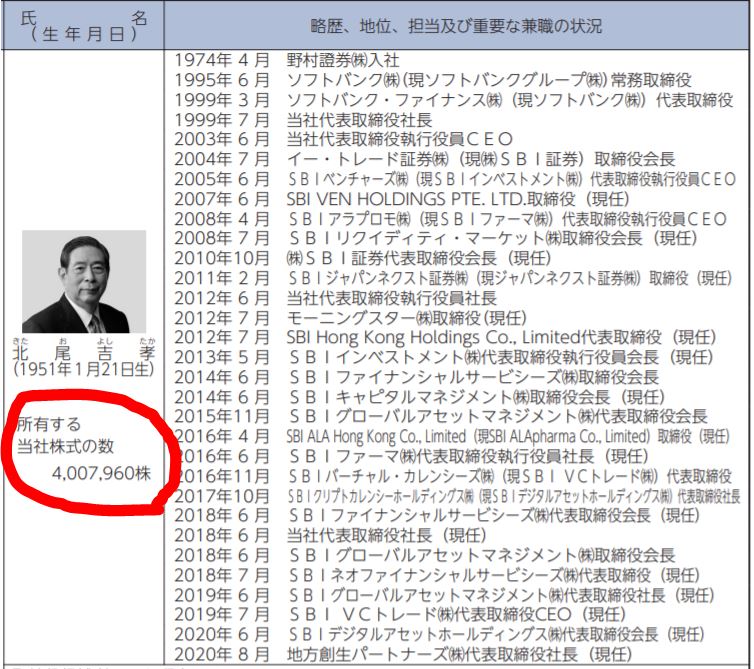Click the SBI VEN HOLDINGS PTE. LTD. entry

coord(458,199)
